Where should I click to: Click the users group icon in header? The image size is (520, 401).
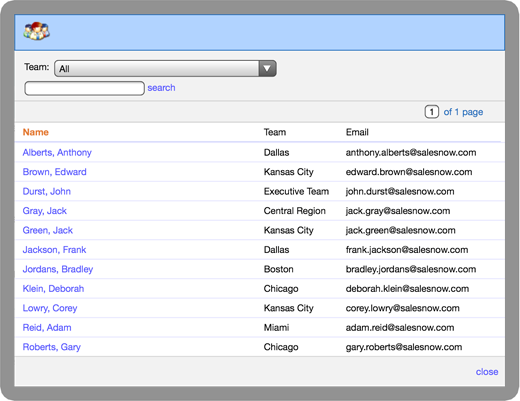pos(36,31)
